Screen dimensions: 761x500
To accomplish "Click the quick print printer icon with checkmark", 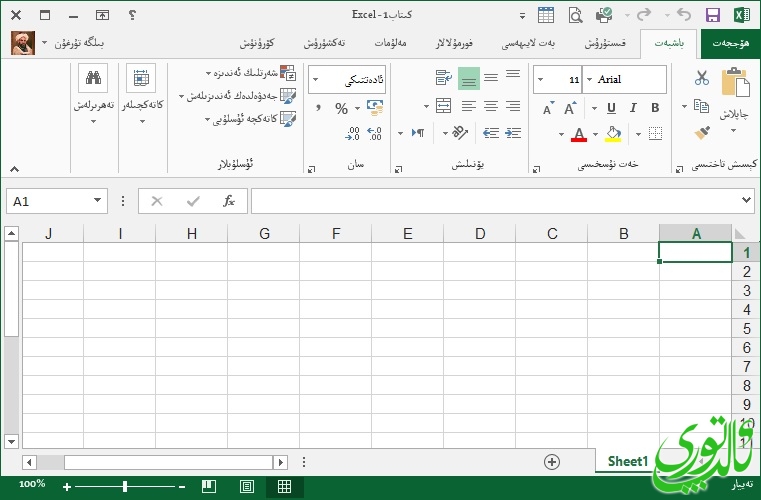I will click(604, 15).
